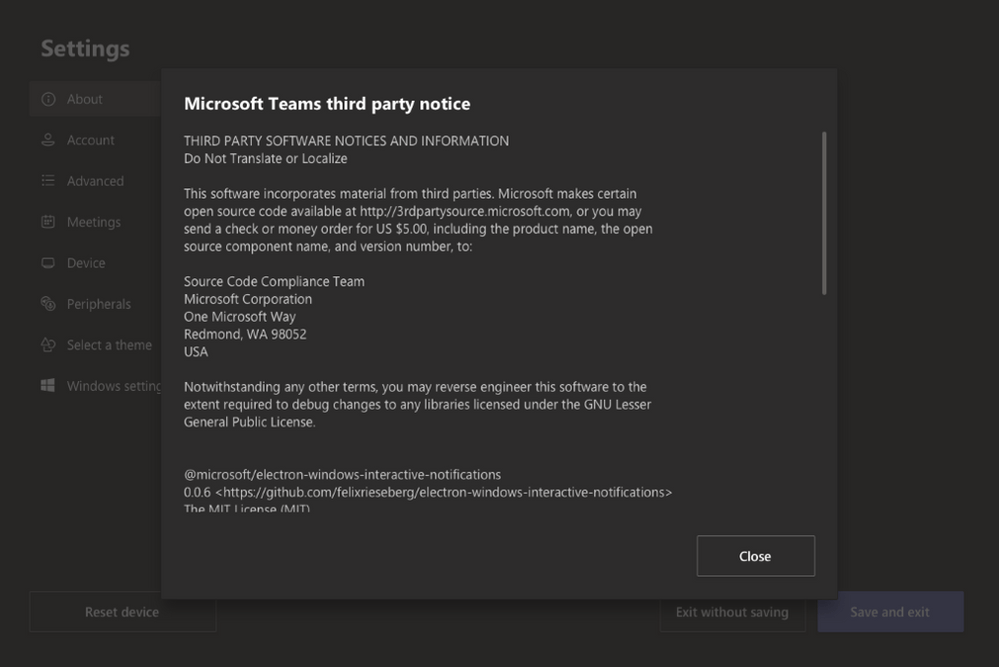Close the third party notice dialog
The width and height of the screenshot is (999, 667).
click(755, 556)
